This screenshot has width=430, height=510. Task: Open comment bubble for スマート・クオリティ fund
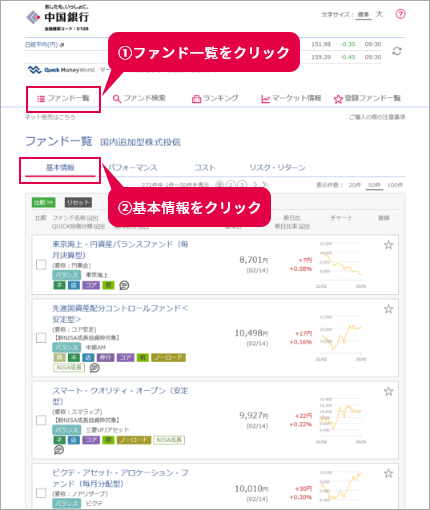(59, 450)
